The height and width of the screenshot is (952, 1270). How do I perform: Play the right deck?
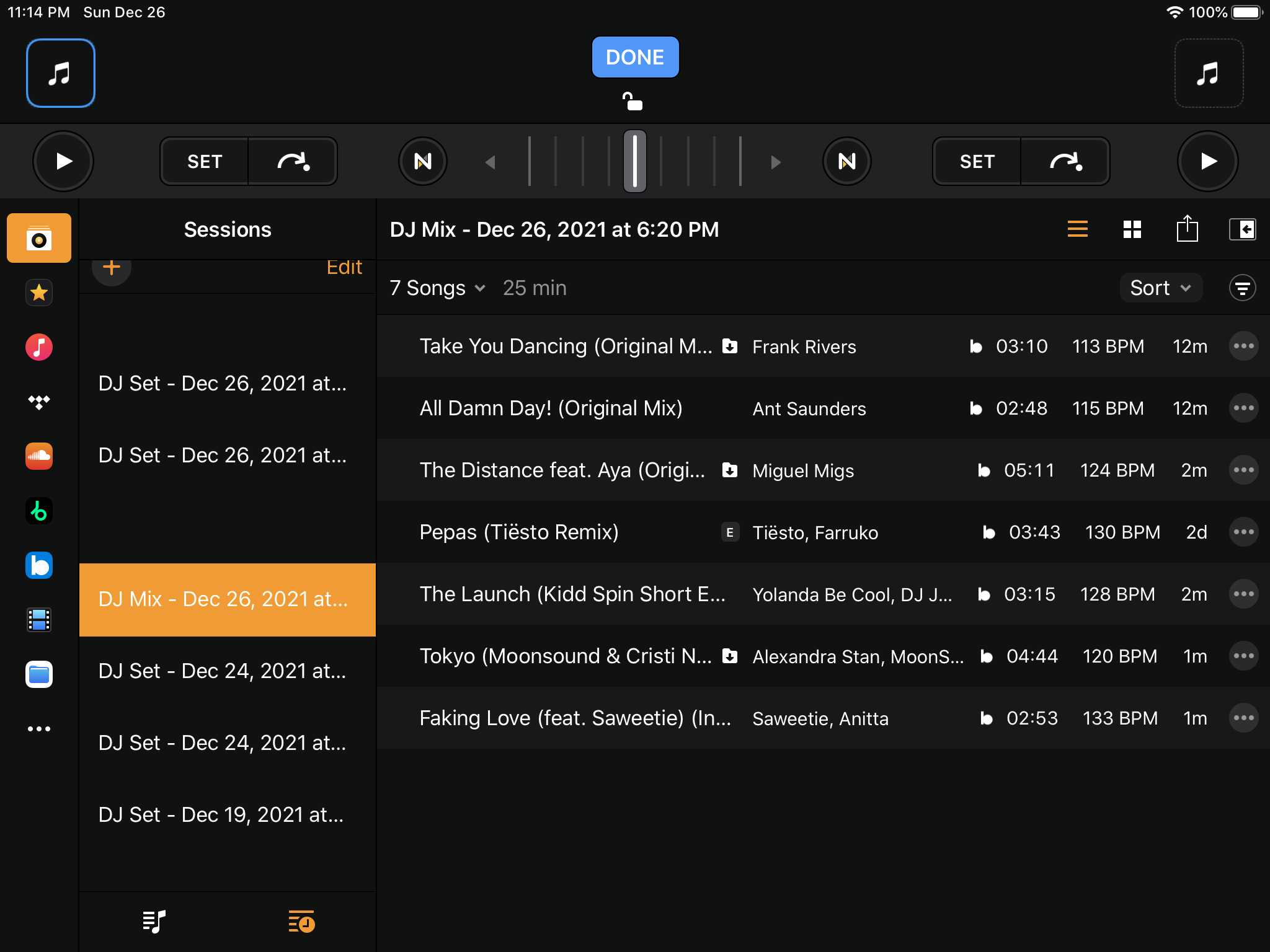point(1208,161)
